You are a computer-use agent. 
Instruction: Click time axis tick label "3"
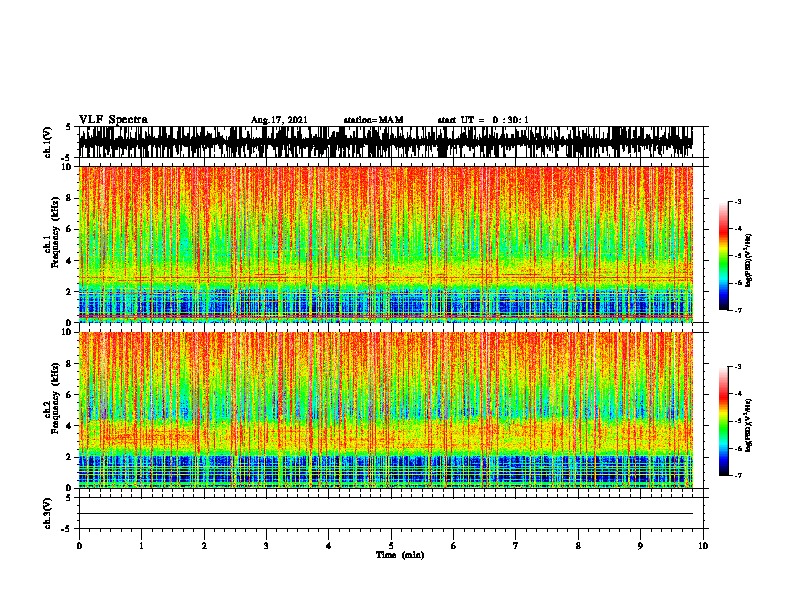[266, 546]
